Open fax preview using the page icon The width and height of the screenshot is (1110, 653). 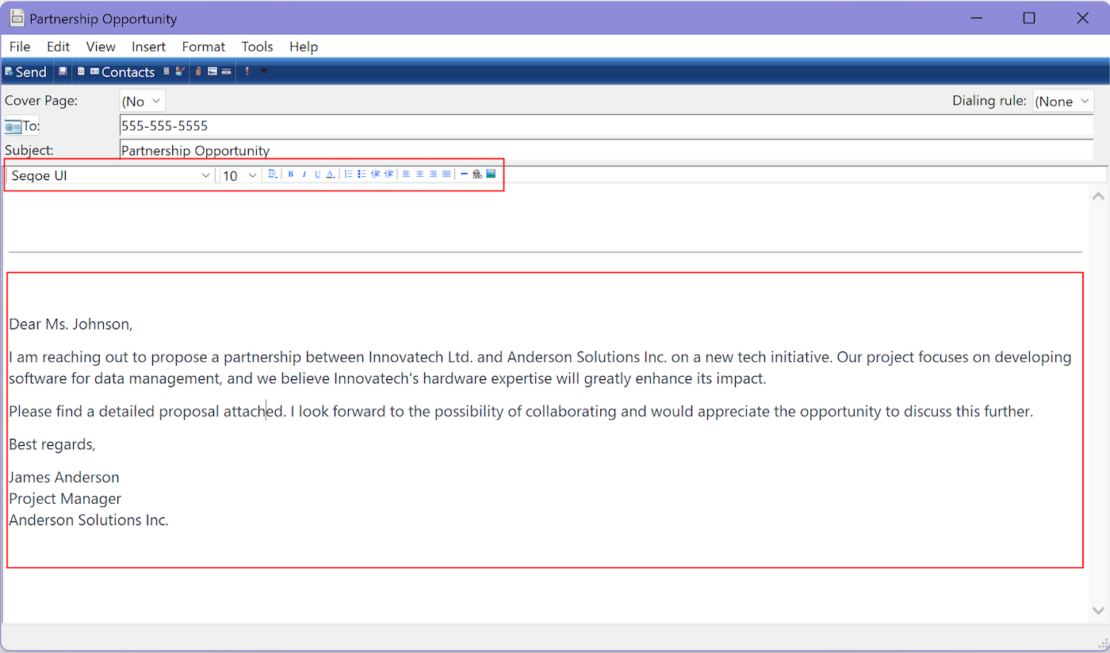pyautogui.click(x=81, y=71)
